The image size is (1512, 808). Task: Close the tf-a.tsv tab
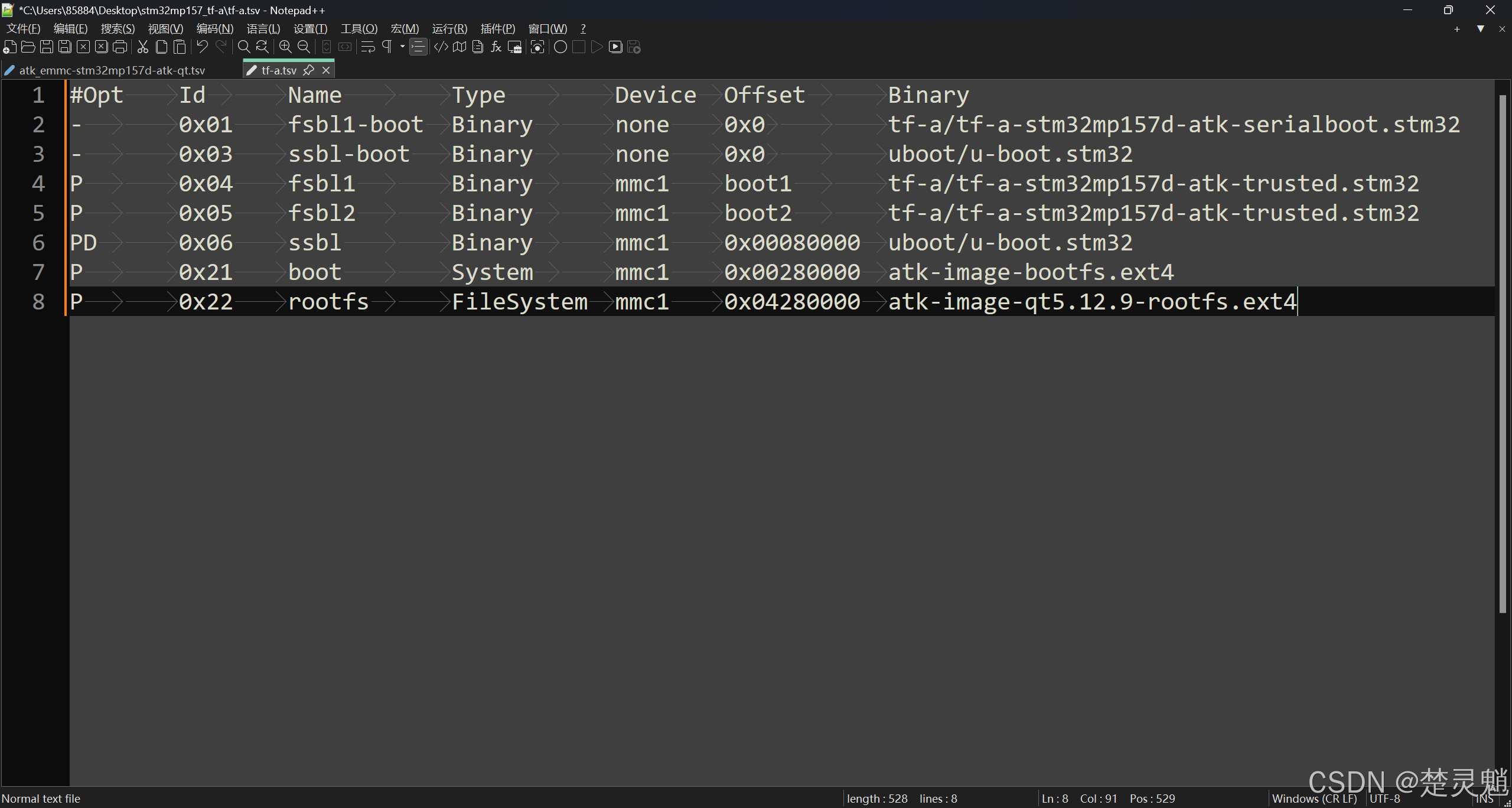pos(326,70)
